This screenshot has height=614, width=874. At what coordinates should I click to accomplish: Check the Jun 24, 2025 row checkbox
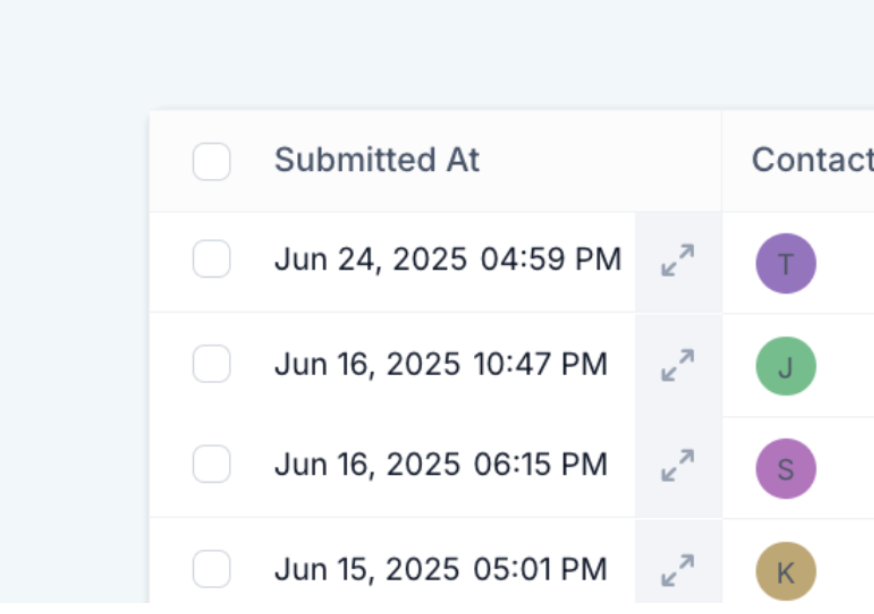pos(212,260)
